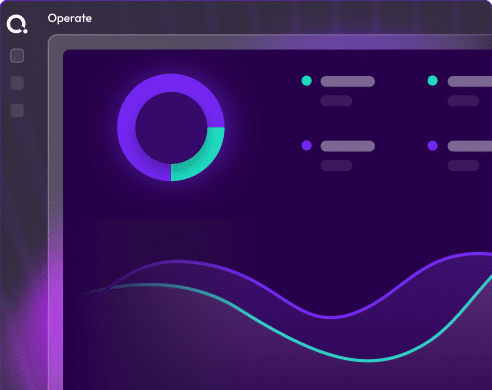Click the short value bar under the first teal legend label
492x390 pixels.
(336, 101)
